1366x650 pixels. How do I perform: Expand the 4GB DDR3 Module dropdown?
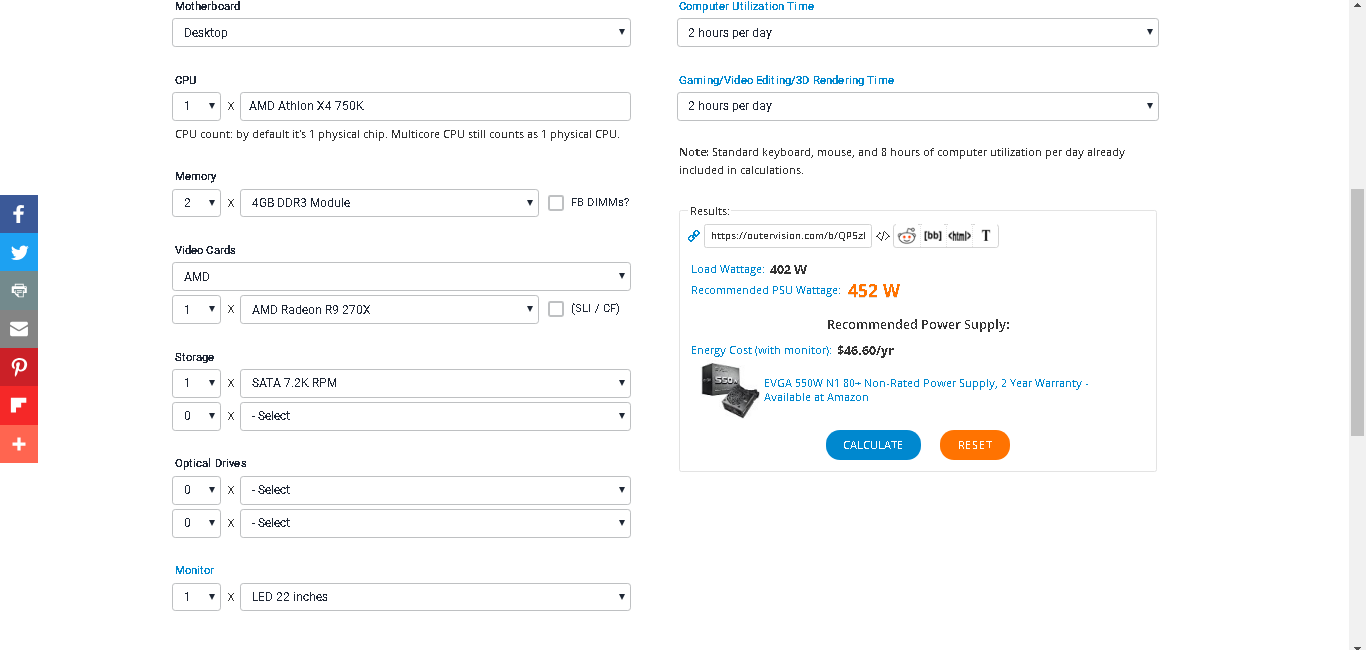pos(389,203)
